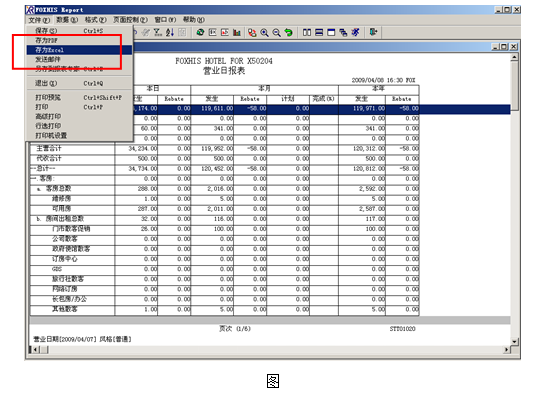Viewport: 556px width, 393px height.
Task: Click the 订房中心 row label
Action: (65, 259)
